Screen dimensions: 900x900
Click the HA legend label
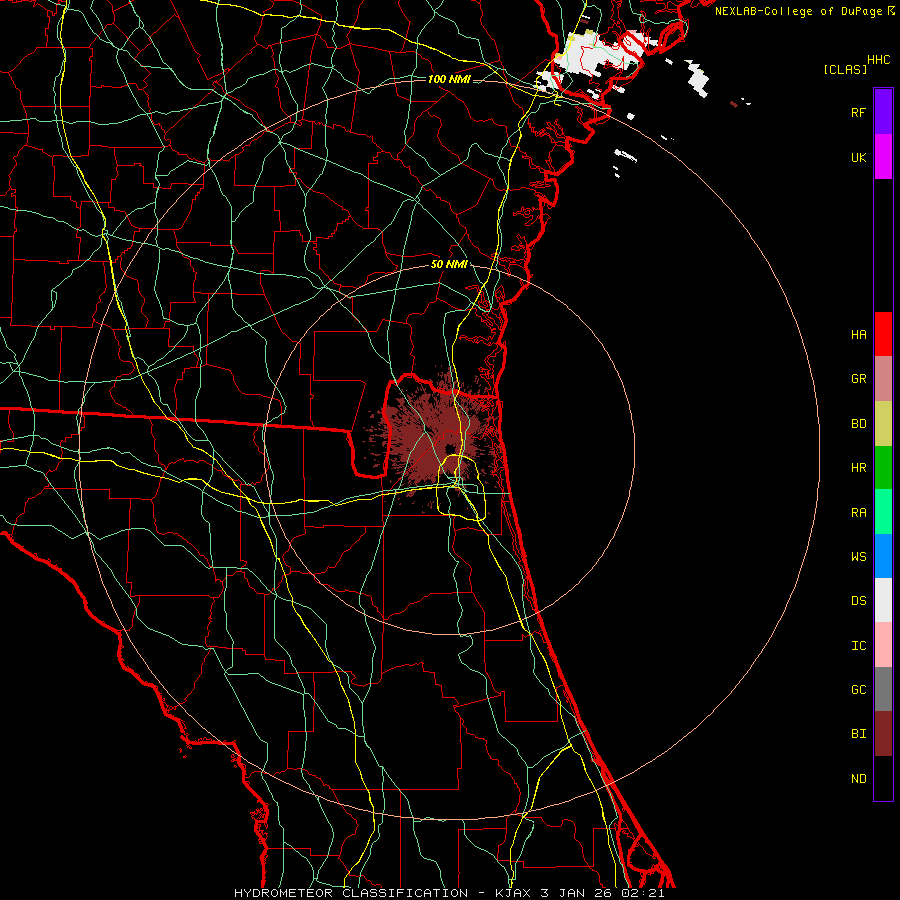(858, 335)
